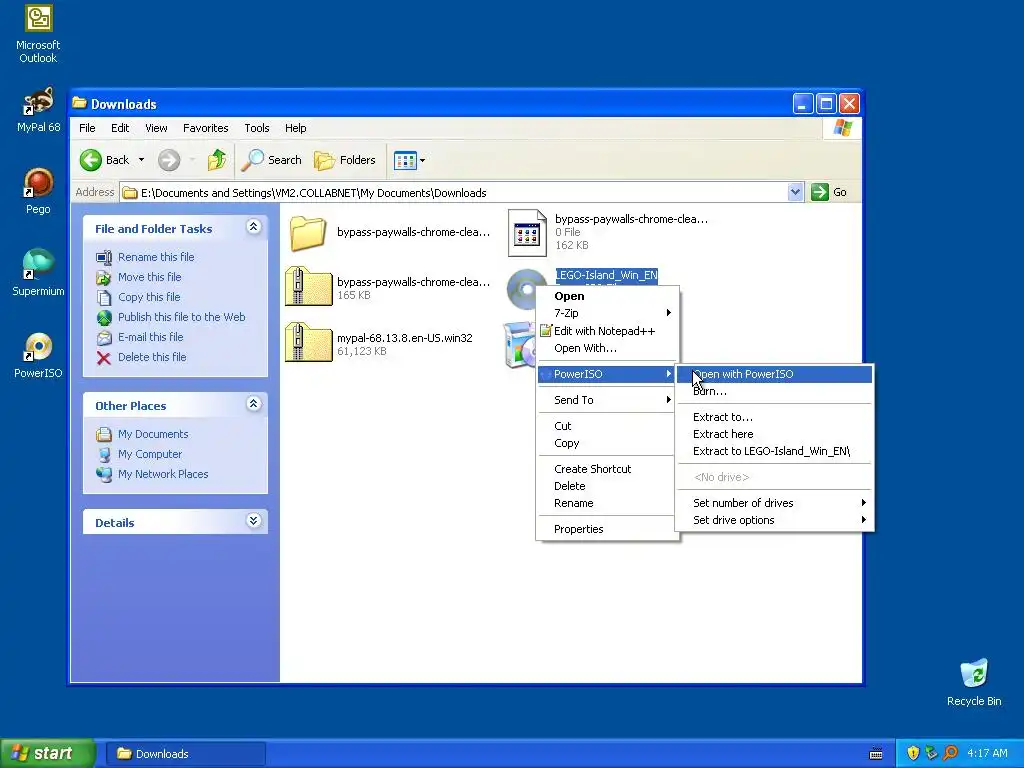Open the Edit menu

(x=120, y=128)
